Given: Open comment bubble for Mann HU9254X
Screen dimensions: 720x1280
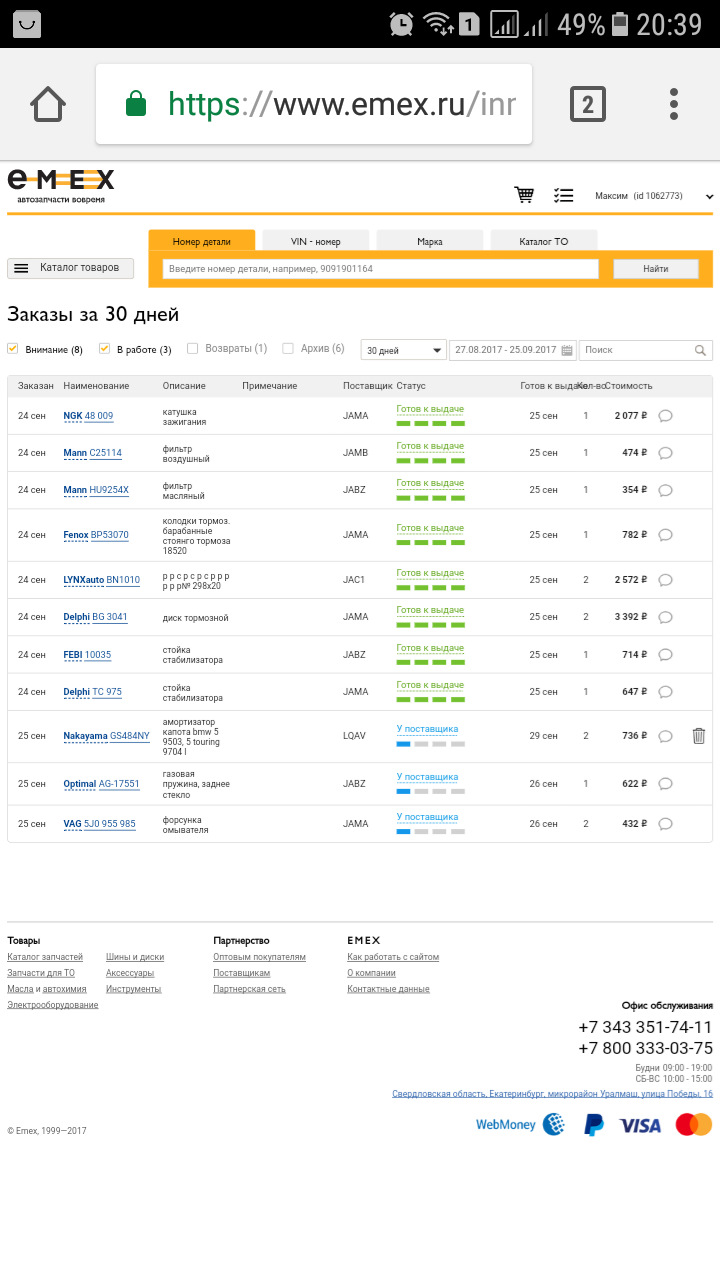Looking at the screenshot, I should coord(665,490).
